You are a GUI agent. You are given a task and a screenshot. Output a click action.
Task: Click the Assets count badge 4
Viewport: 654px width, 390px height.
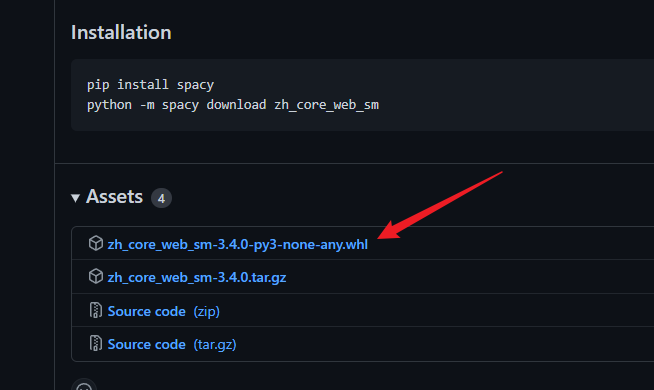click(x=161, y=198)
